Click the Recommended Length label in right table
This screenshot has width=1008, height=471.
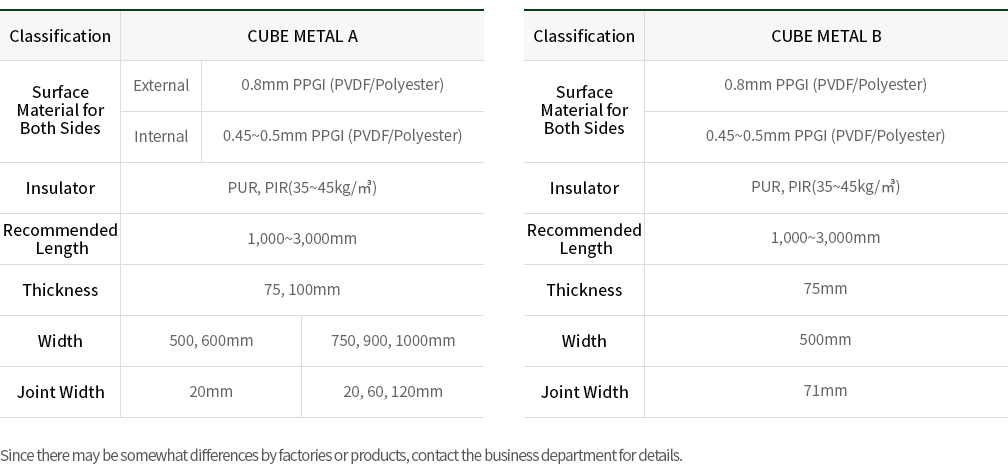click(x=584, y=239)
